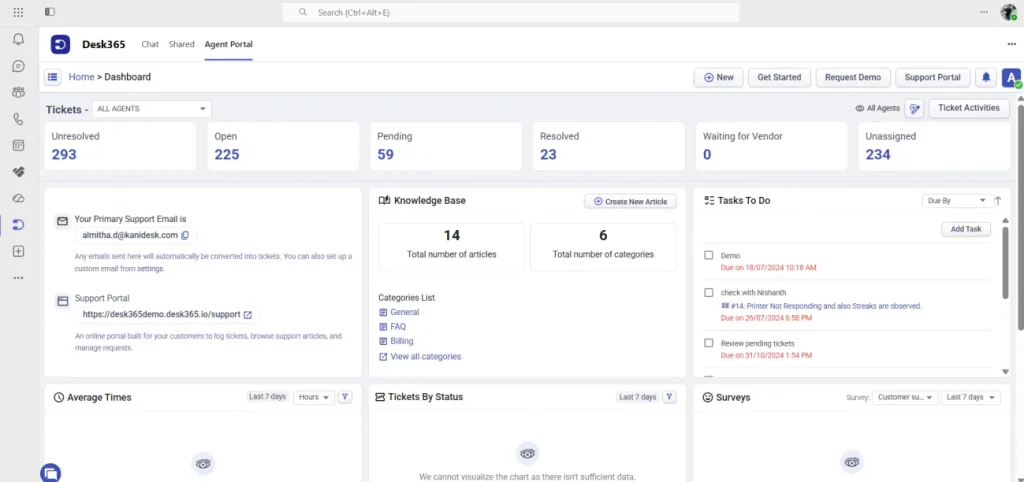Switch to the Shared tab

(182, 44)
